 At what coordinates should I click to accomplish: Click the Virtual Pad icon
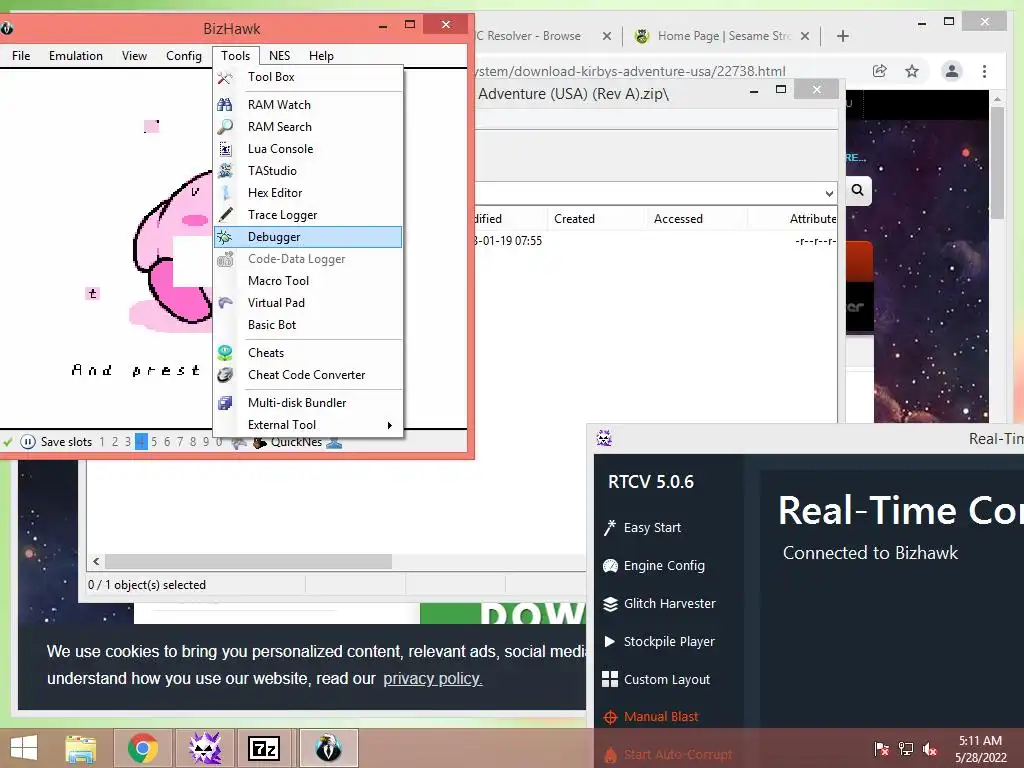pos(225,302)
